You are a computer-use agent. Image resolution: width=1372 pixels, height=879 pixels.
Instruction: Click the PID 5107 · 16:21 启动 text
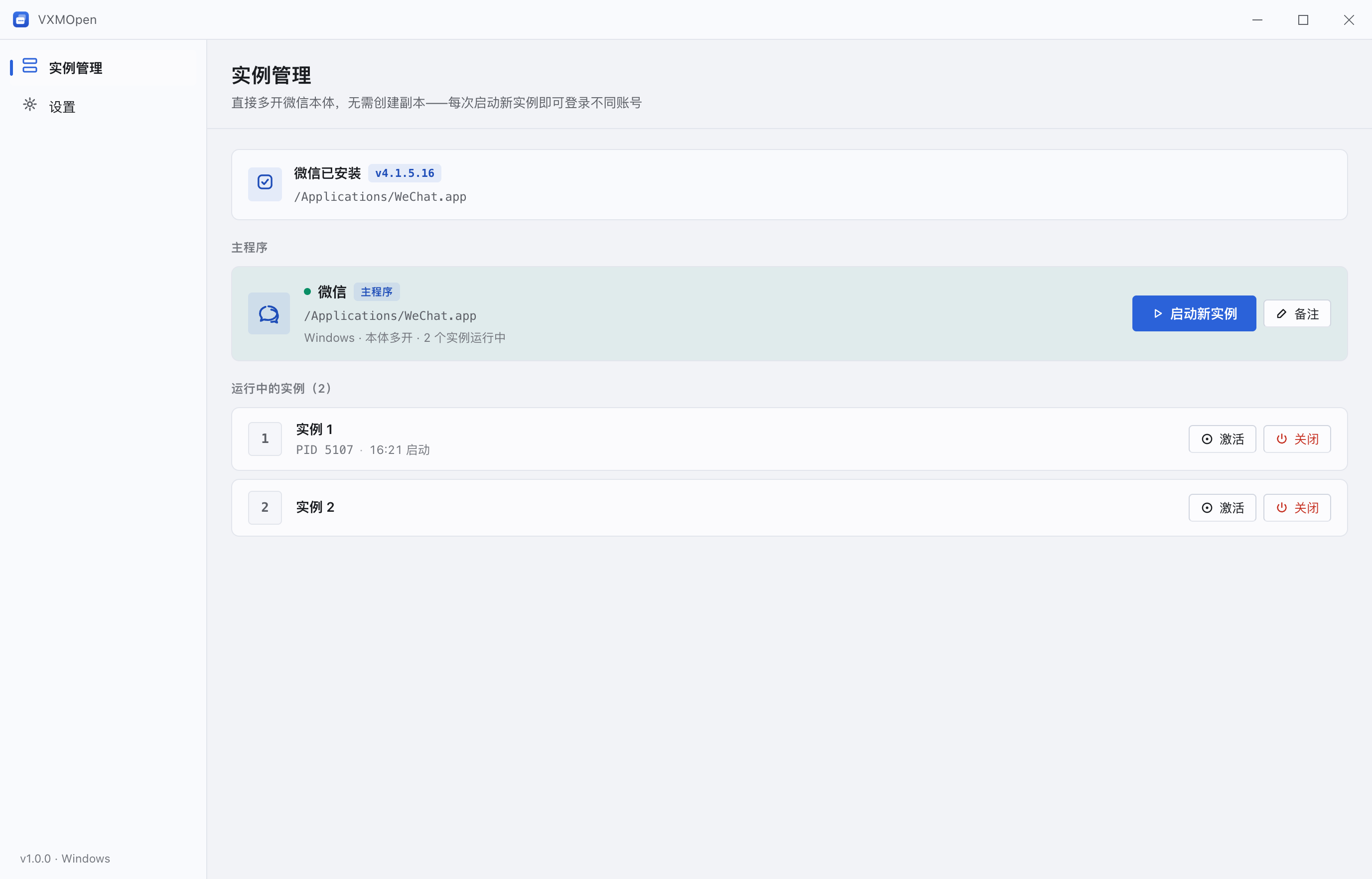coord(363,450)
